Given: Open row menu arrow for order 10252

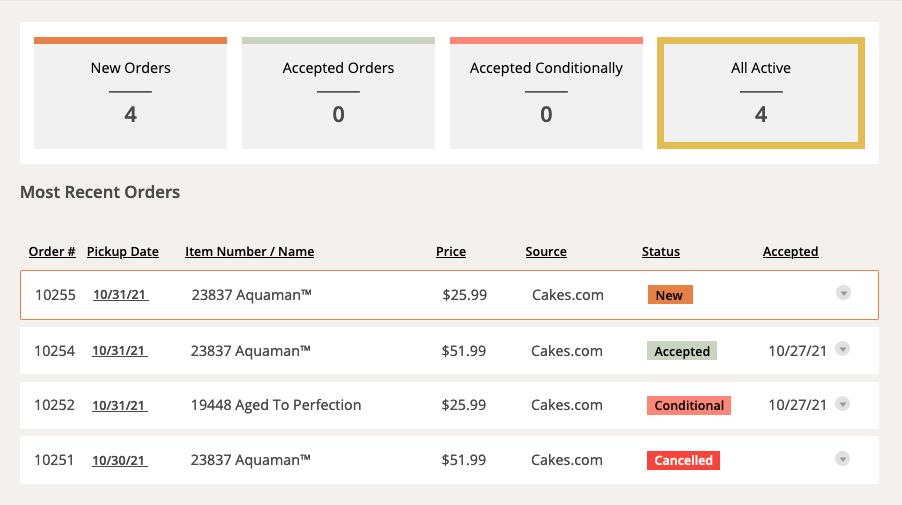Looking at the screenshot, I should tap(843, 404).
